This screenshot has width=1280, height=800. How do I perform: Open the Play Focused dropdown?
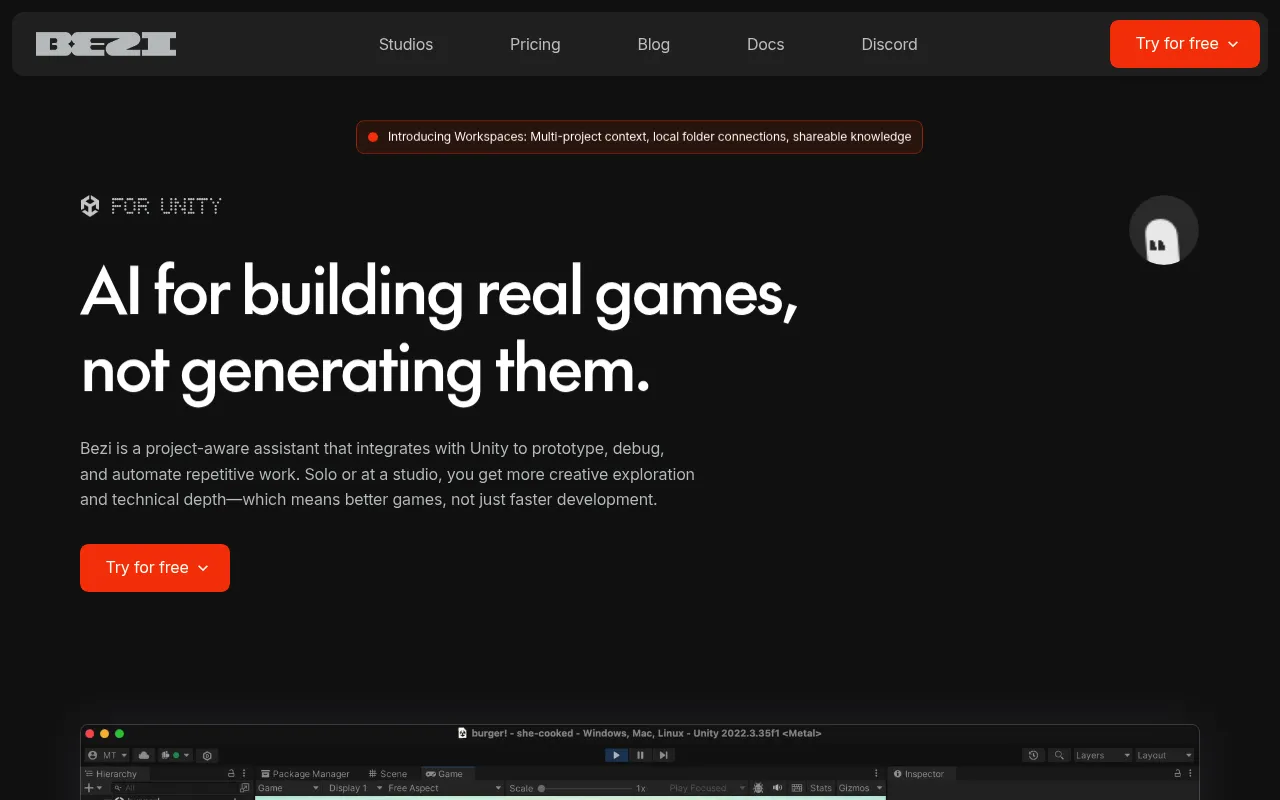point(707,788)
